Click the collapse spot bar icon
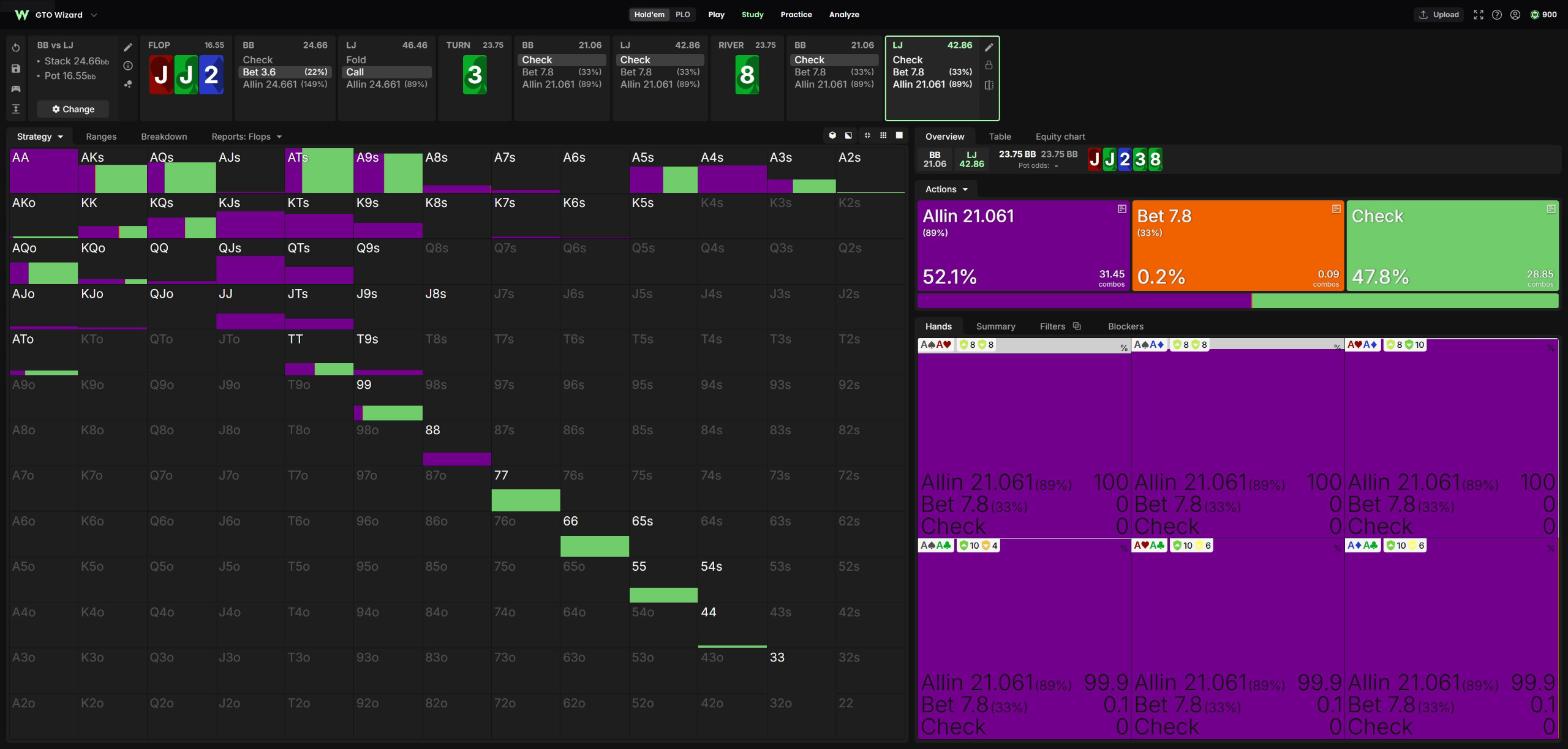This screenshot has width=1568, height=749. (x=16, y=109)
